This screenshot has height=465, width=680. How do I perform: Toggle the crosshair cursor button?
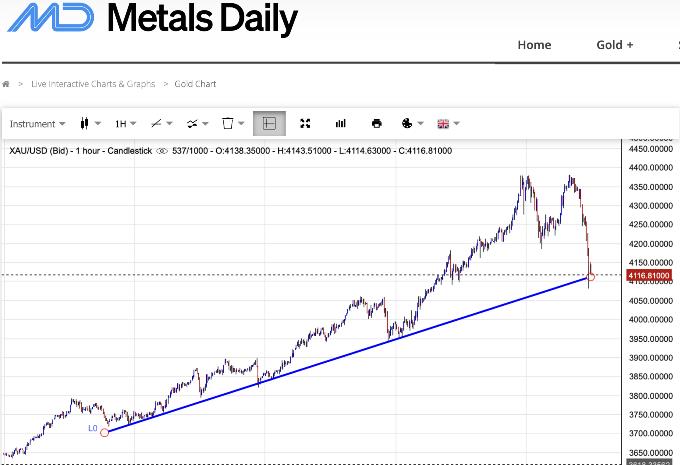point(269,124)
